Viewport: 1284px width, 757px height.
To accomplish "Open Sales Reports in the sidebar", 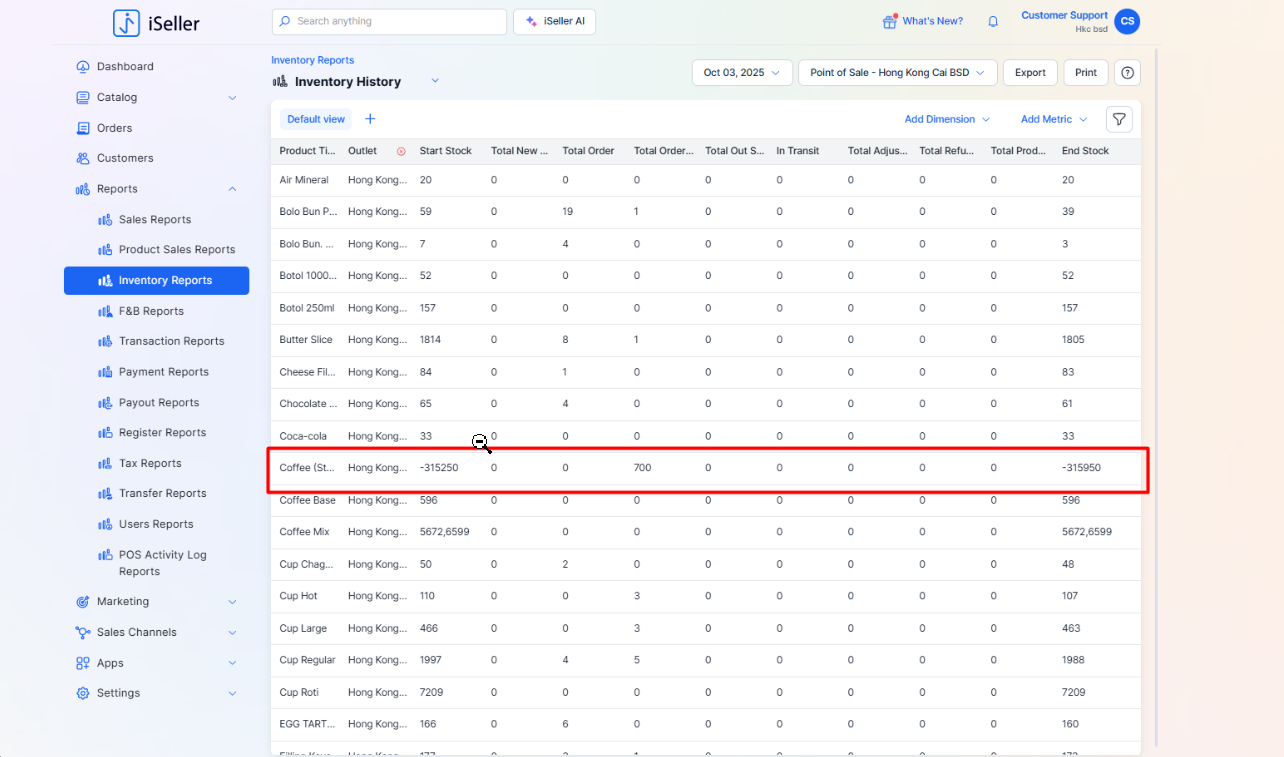I will pos(154,219).
